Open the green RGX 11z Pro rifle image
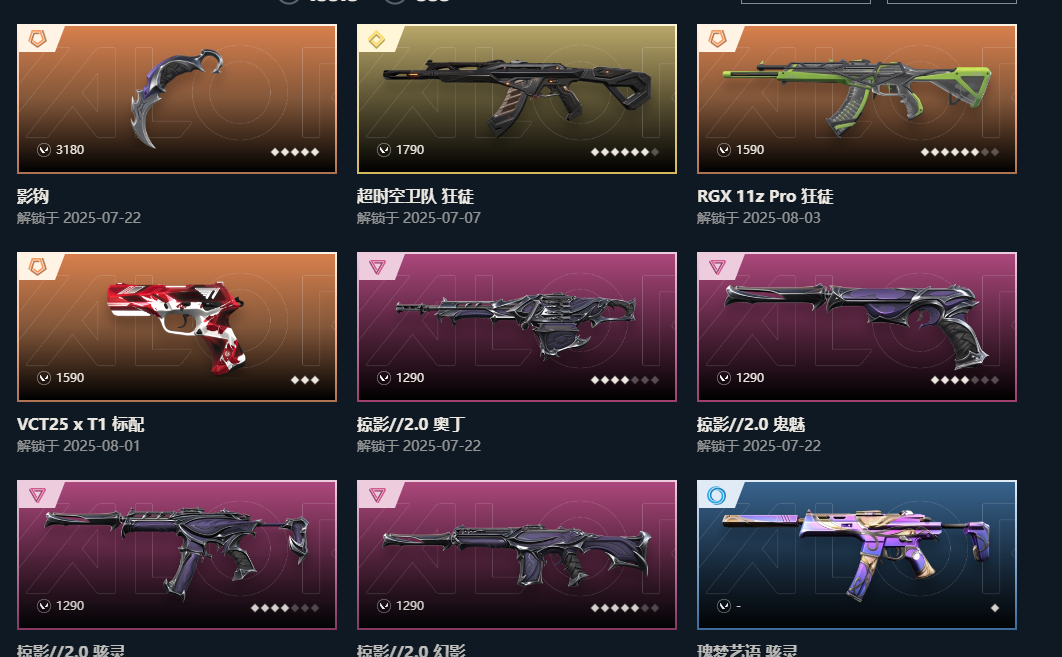 857,97
